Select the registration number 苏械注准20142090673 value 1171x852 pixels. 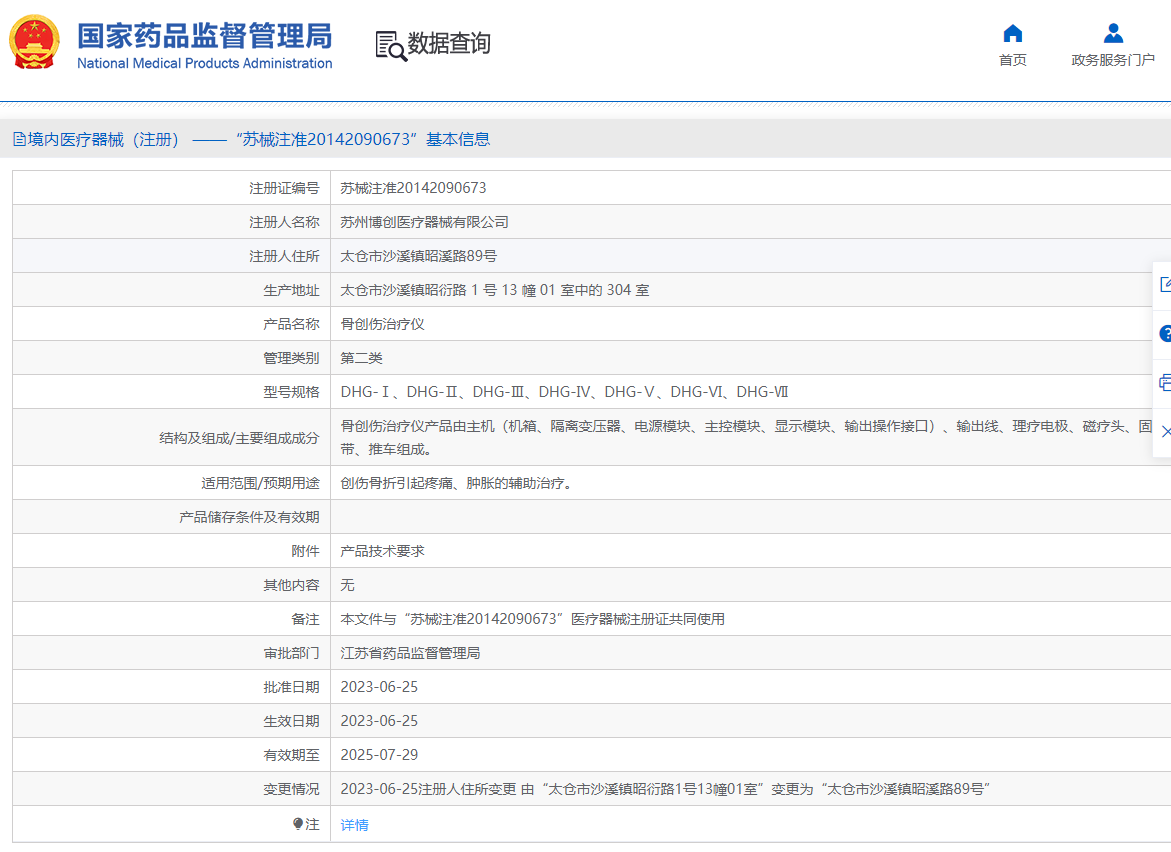click(413, 188)
